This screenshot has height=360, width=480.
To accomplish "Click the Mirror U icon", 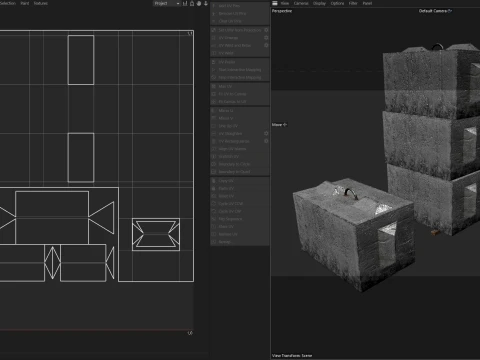I will coord(214,110).
